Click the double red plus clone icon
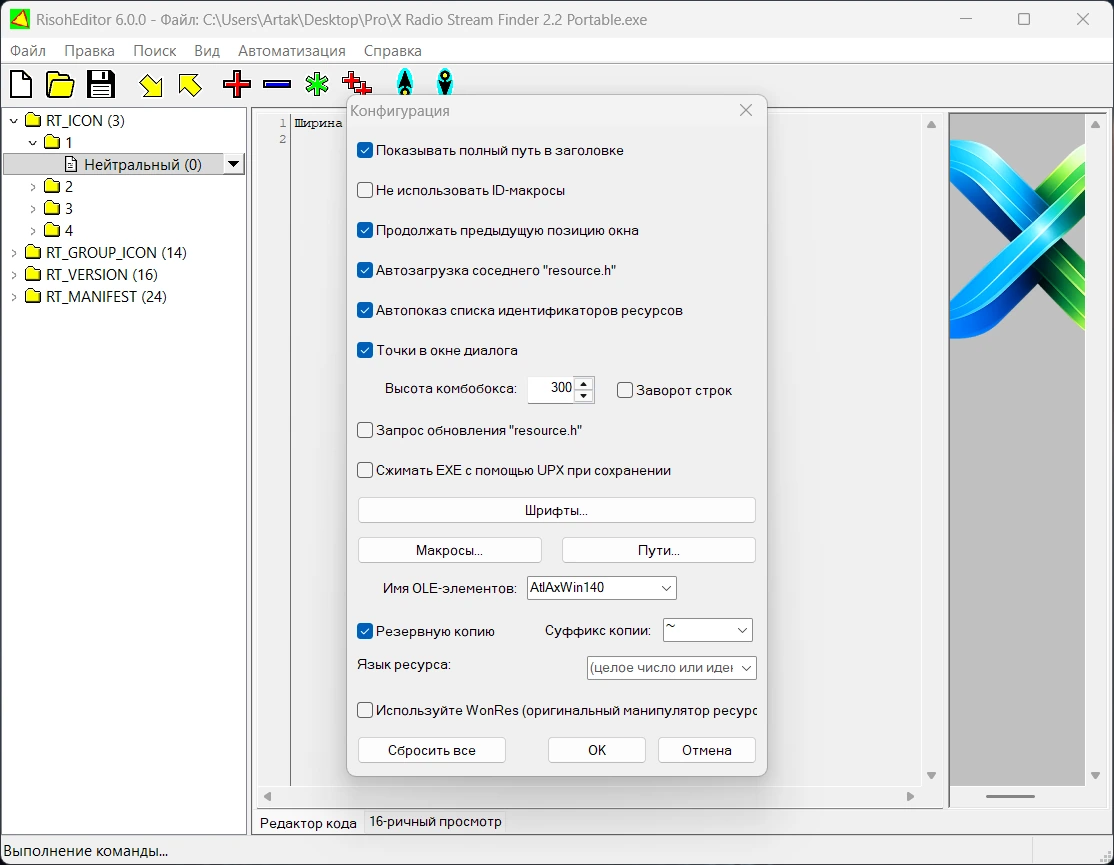The image size is (1114, 865). 357,84
